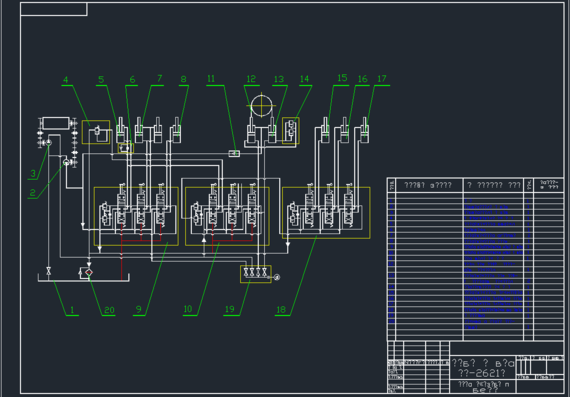Click the pressure gauge circle beside block 19
The width and height of the screenshot is (570, 397).
277,277
